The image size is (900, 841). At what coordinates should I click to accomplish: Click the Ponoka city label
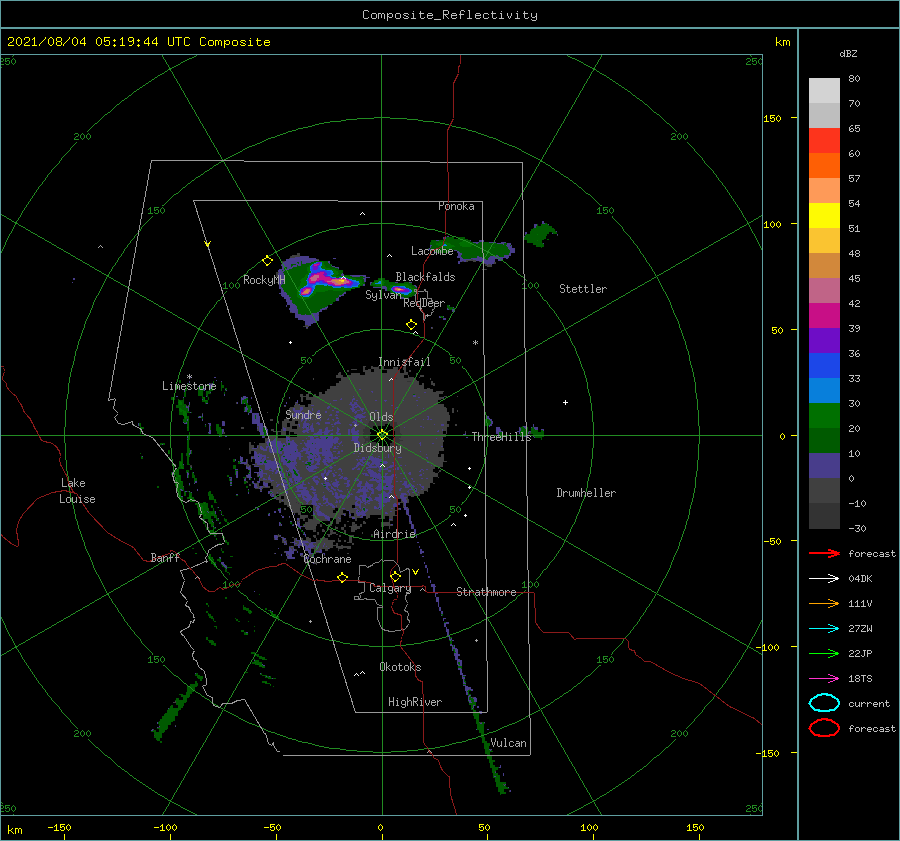[456, 206]
